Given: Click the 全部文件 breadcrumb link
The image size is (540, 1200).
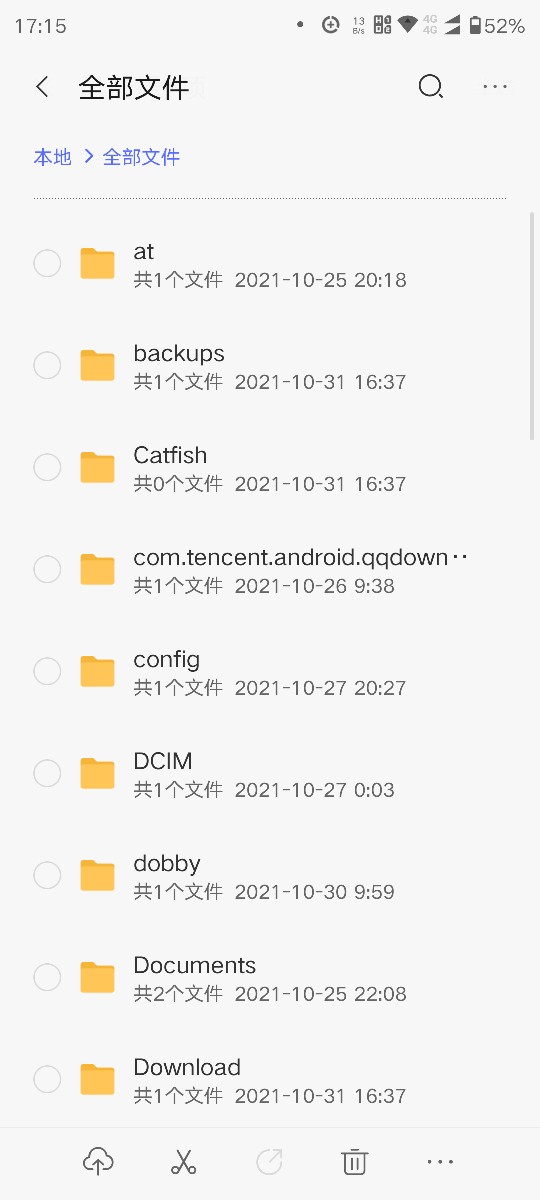Looking at the screenshot, I should [x=141, y=157].
